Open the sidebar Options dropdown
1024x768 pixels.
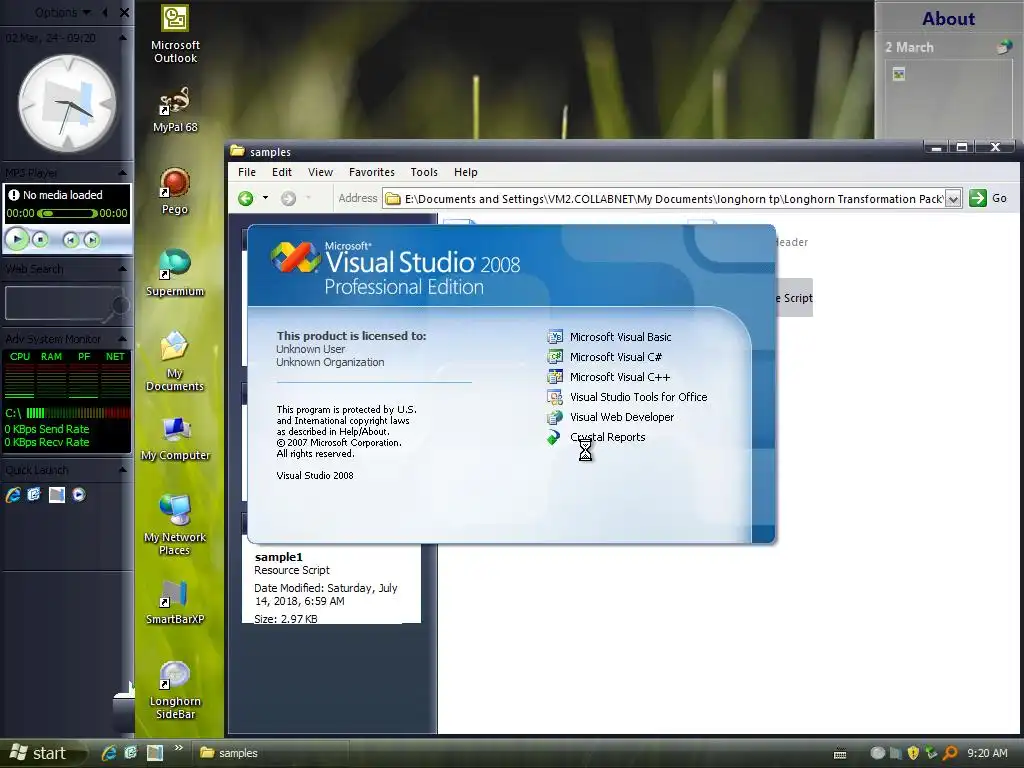pos(63,12)
